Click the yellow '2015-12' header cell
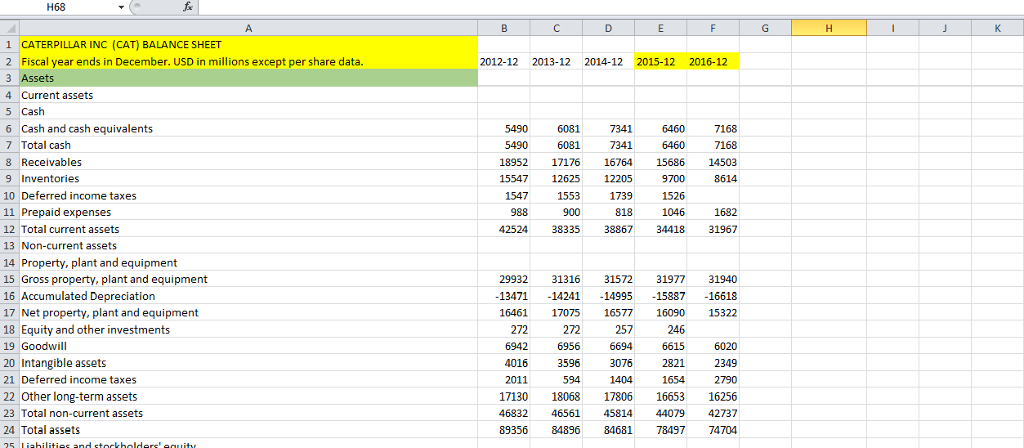 (660, 61)
